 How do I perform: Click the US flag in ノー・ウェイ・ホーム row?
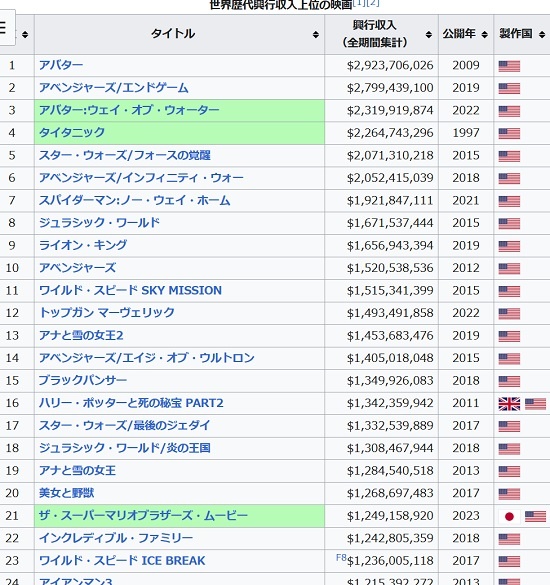[509, 201]
